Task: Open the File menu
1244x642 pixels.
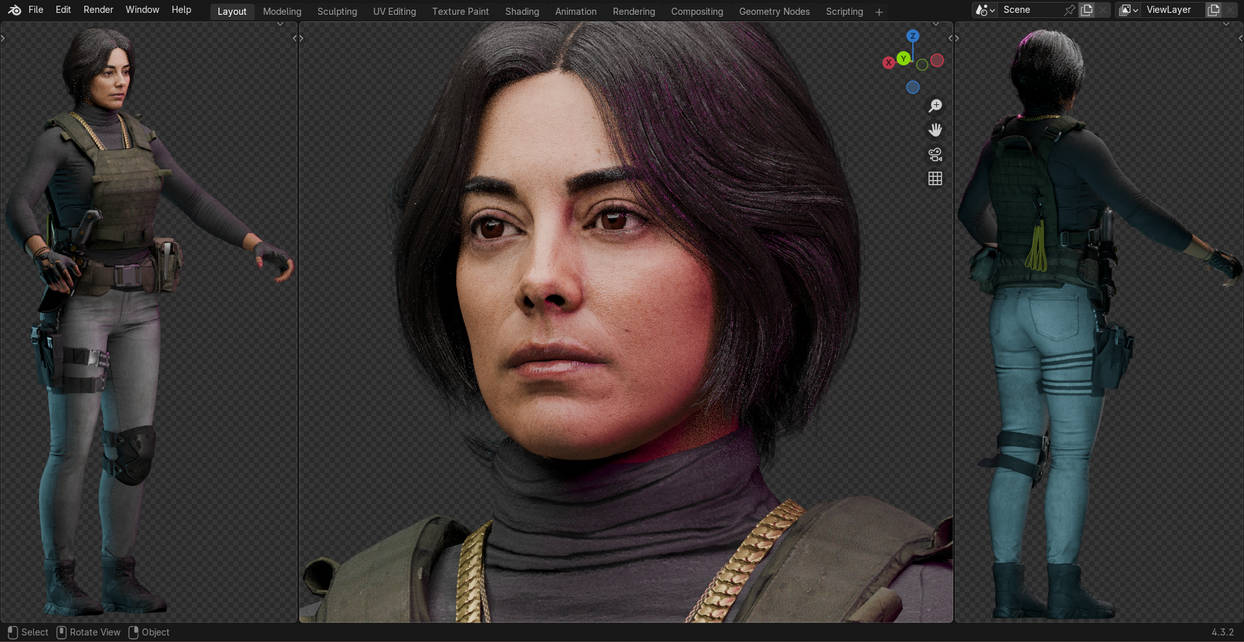Action: (36, 10)
